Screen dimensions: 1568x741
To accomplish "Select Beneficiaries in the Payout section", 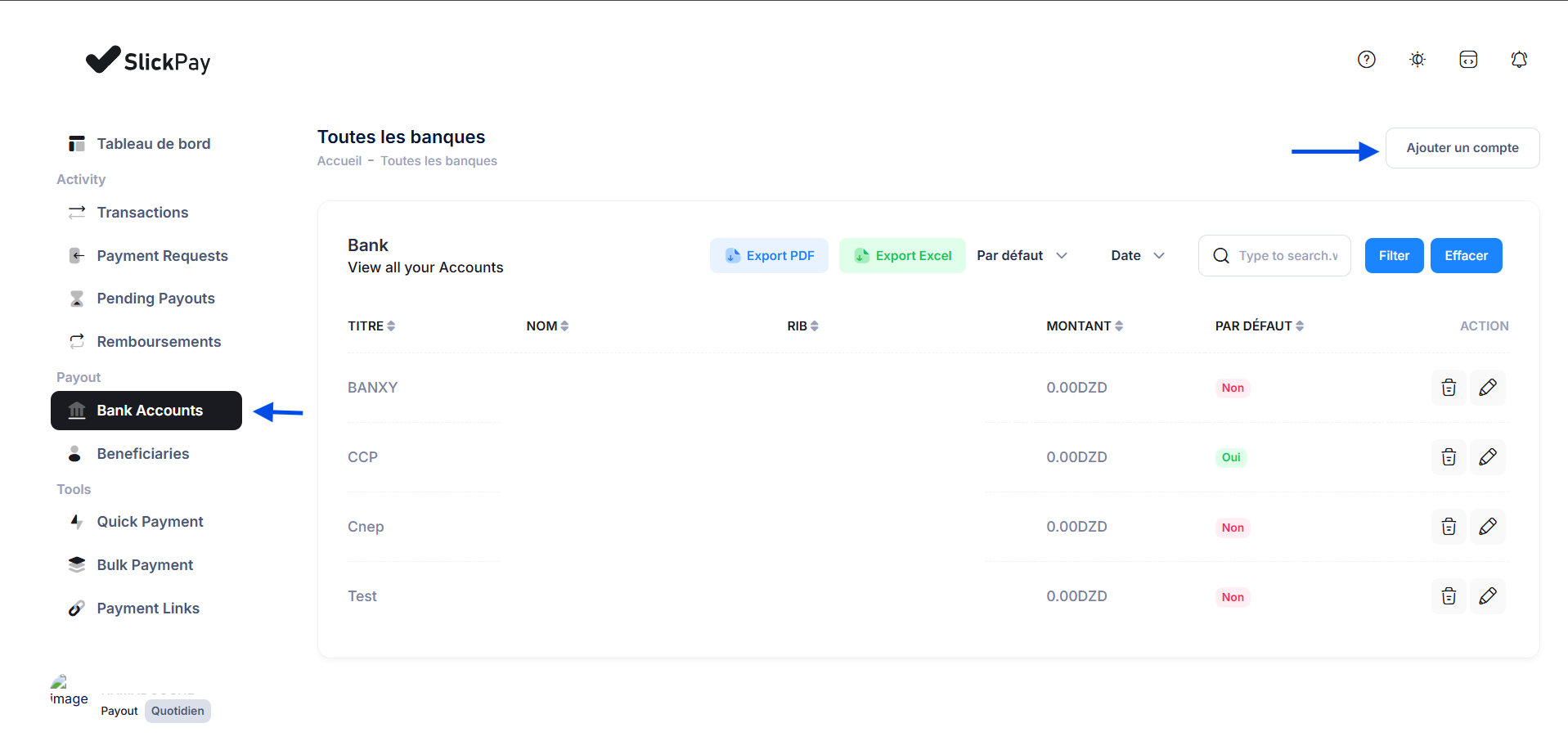I will 142,453.
